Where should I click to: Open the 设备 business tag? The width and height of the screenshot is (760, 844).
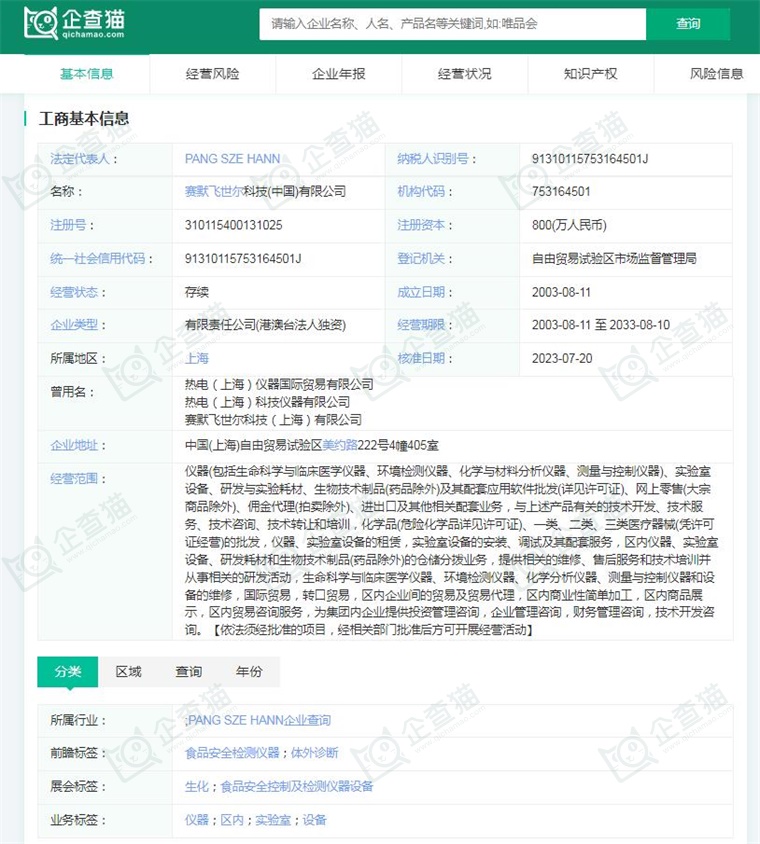pyautogui.click(x=315, y=820)
